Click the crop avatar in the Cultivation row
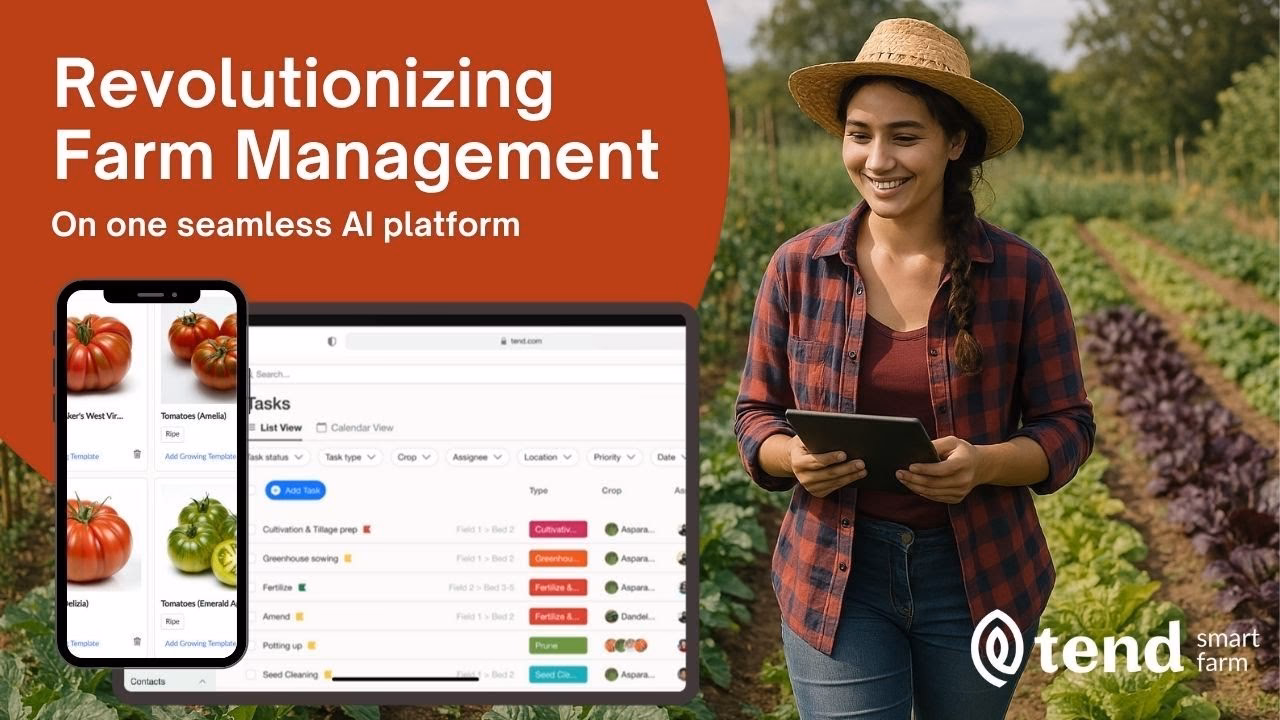This screenshot has width=1280, height=720. tap(611, 529)
